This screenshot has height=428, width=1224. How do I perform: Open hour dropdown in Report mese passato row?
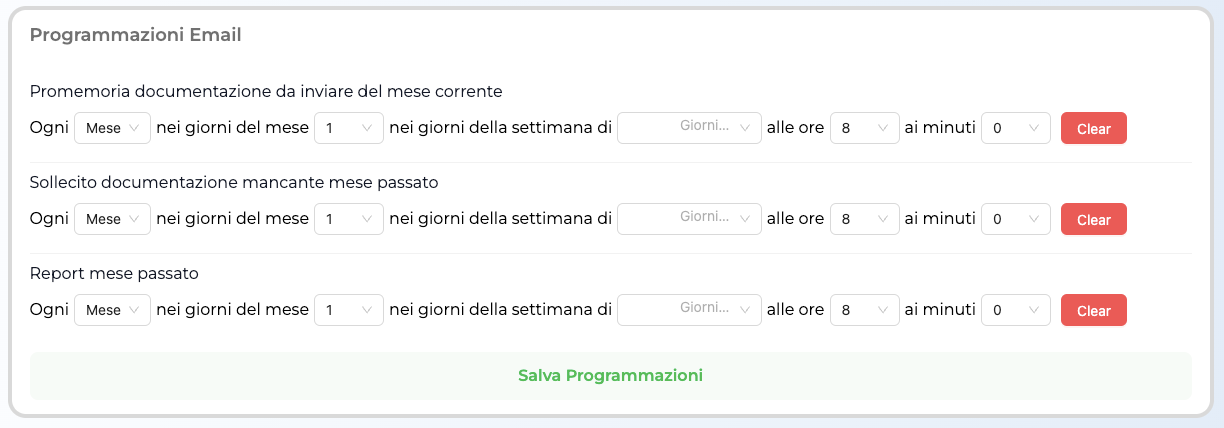click(864, 310)
